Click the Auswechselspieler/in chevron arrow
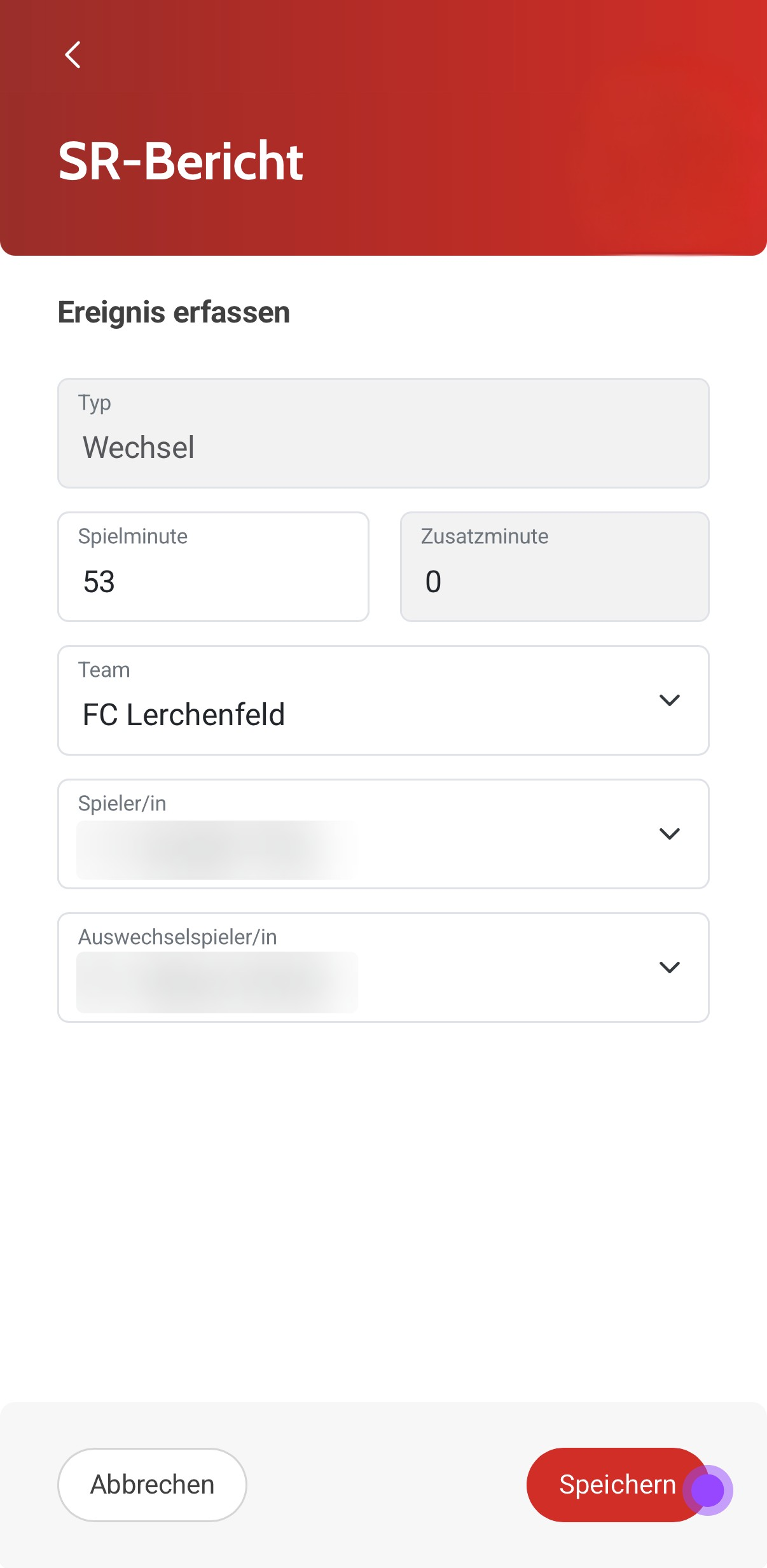 [x=669, y=968]
